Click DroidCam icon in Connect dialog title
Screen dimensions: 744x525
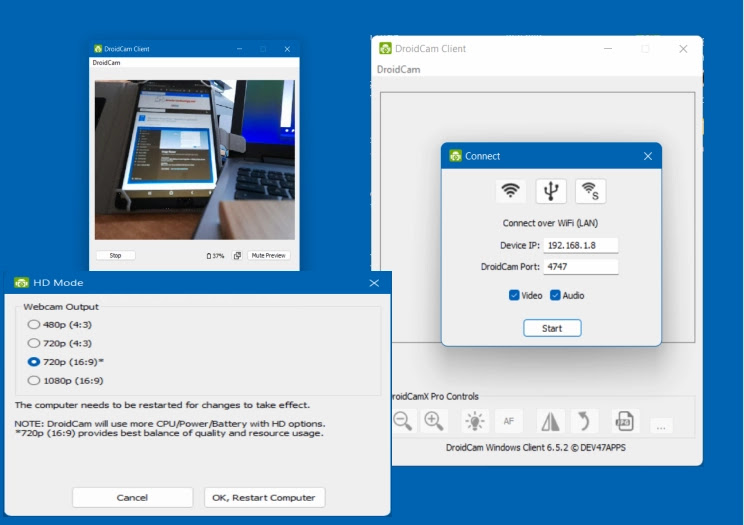456,156
